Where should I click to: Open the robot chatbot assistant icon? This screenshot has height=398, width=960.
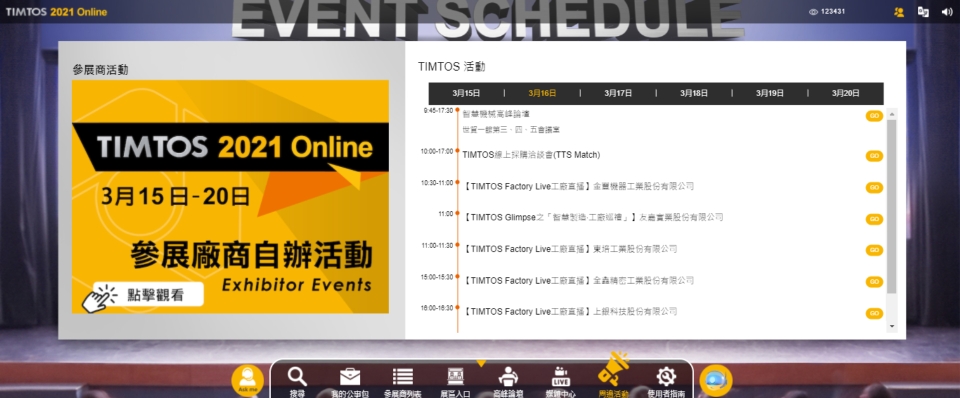[716, 380]
